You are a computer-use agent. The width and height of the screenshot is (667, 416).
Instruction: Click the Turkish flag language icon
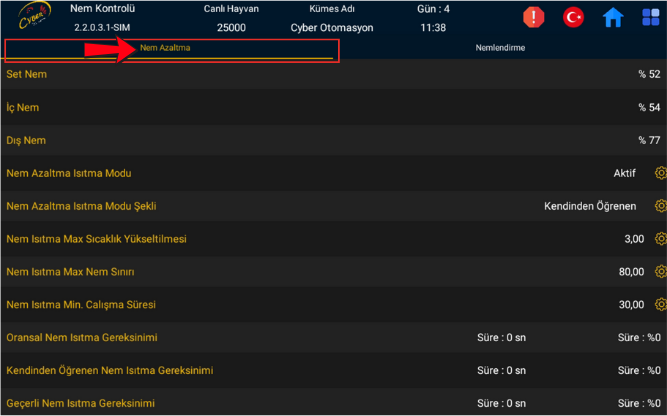(x=573, y=17)
